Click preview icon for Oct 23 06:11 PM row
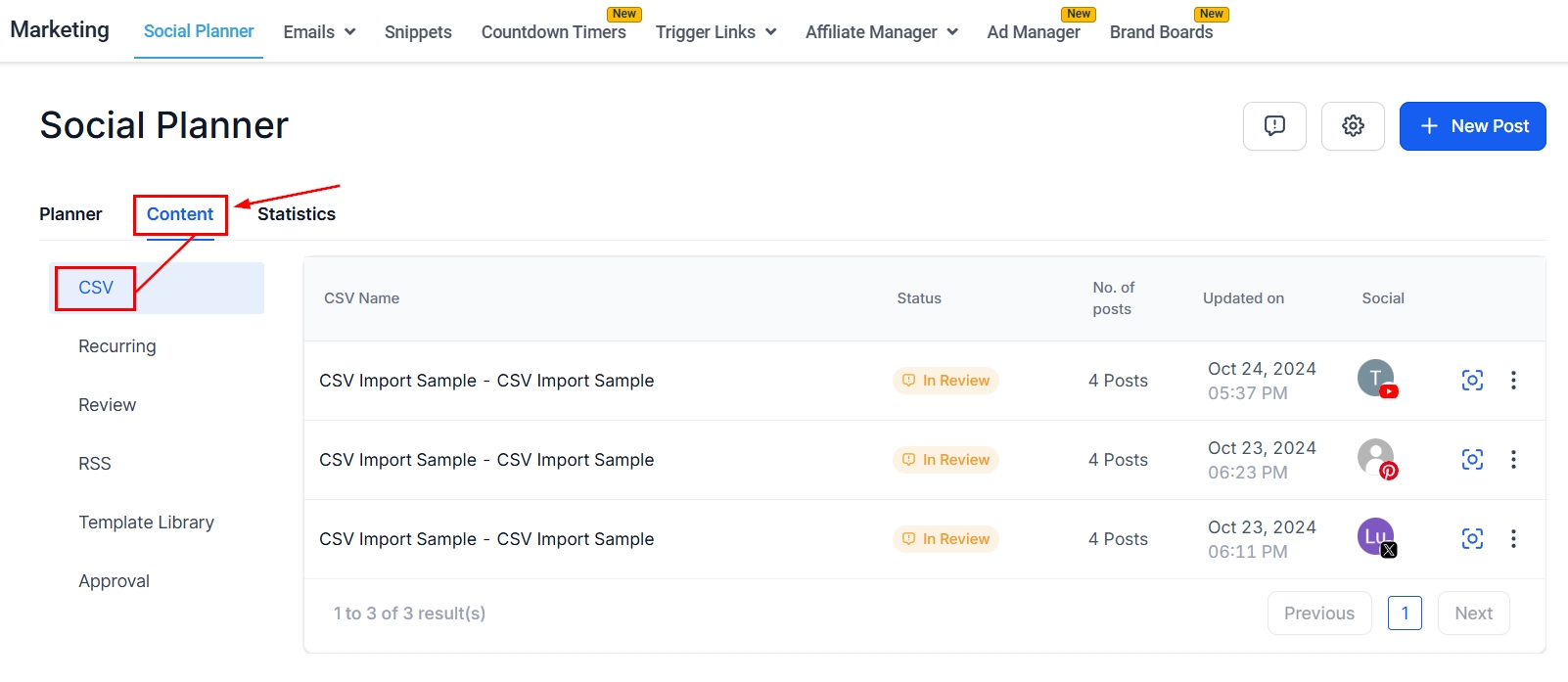 click(1472, 539)
